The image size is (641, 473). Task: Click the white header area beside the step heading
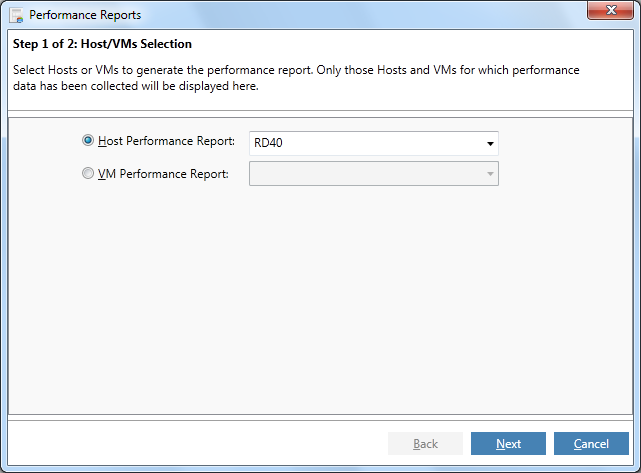pyautogui.click(x=409, y=44)
